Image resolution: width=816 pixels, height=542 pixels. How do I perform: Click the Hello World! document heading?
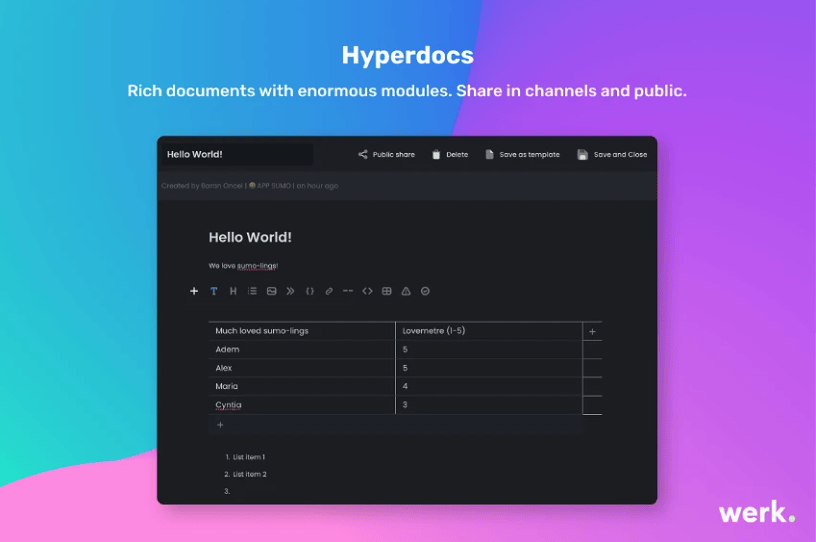[250, 237]
